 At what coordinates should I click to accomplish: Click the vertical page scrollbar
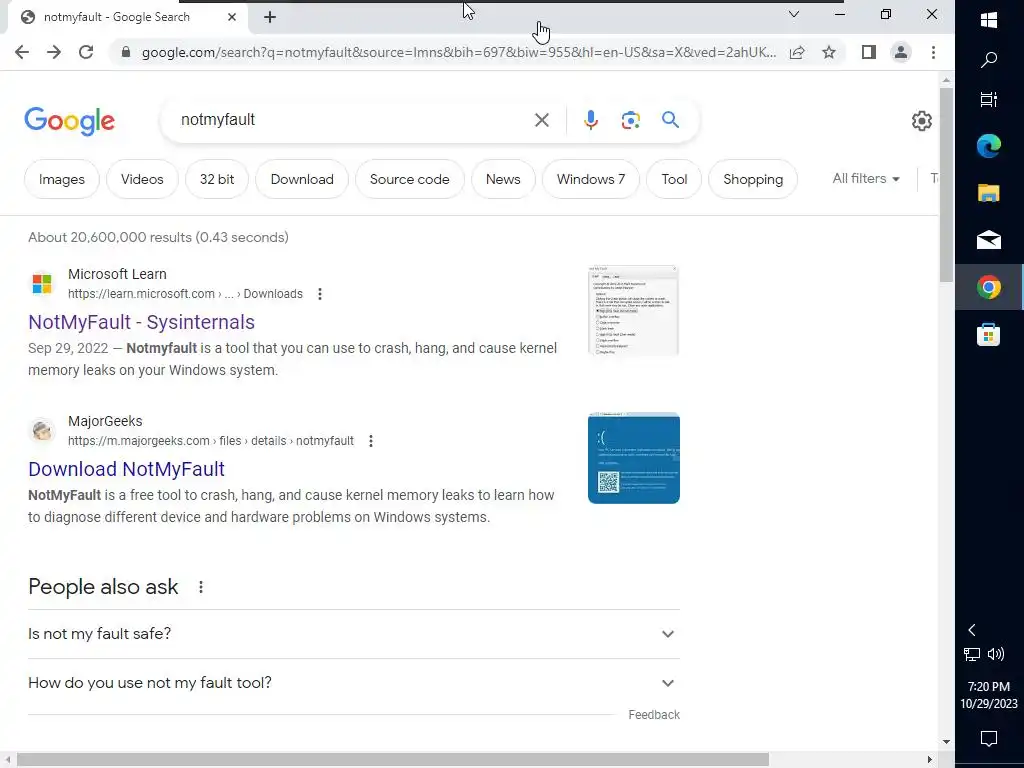pyautogui.click(x=946, y=185)
